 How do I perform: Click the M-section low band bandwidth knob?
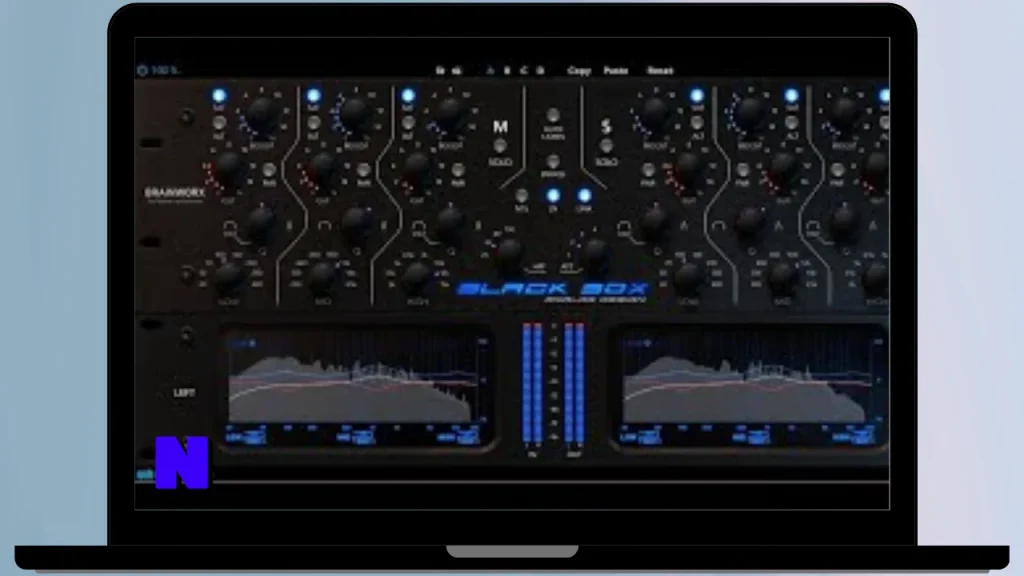pyautogui.click(x=261, y=223)
